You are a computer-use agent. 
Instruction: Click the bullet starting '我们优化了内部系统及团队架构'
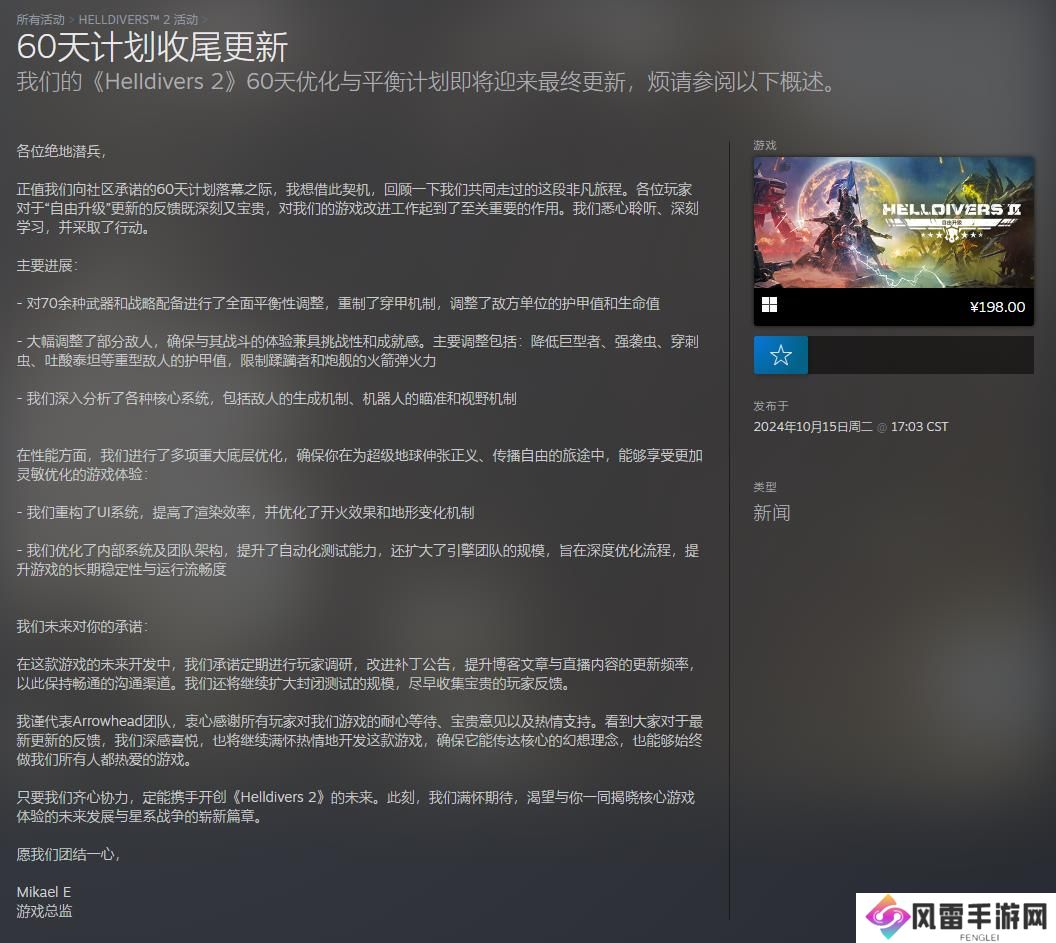pyautogui.click(x=358, y=560)
